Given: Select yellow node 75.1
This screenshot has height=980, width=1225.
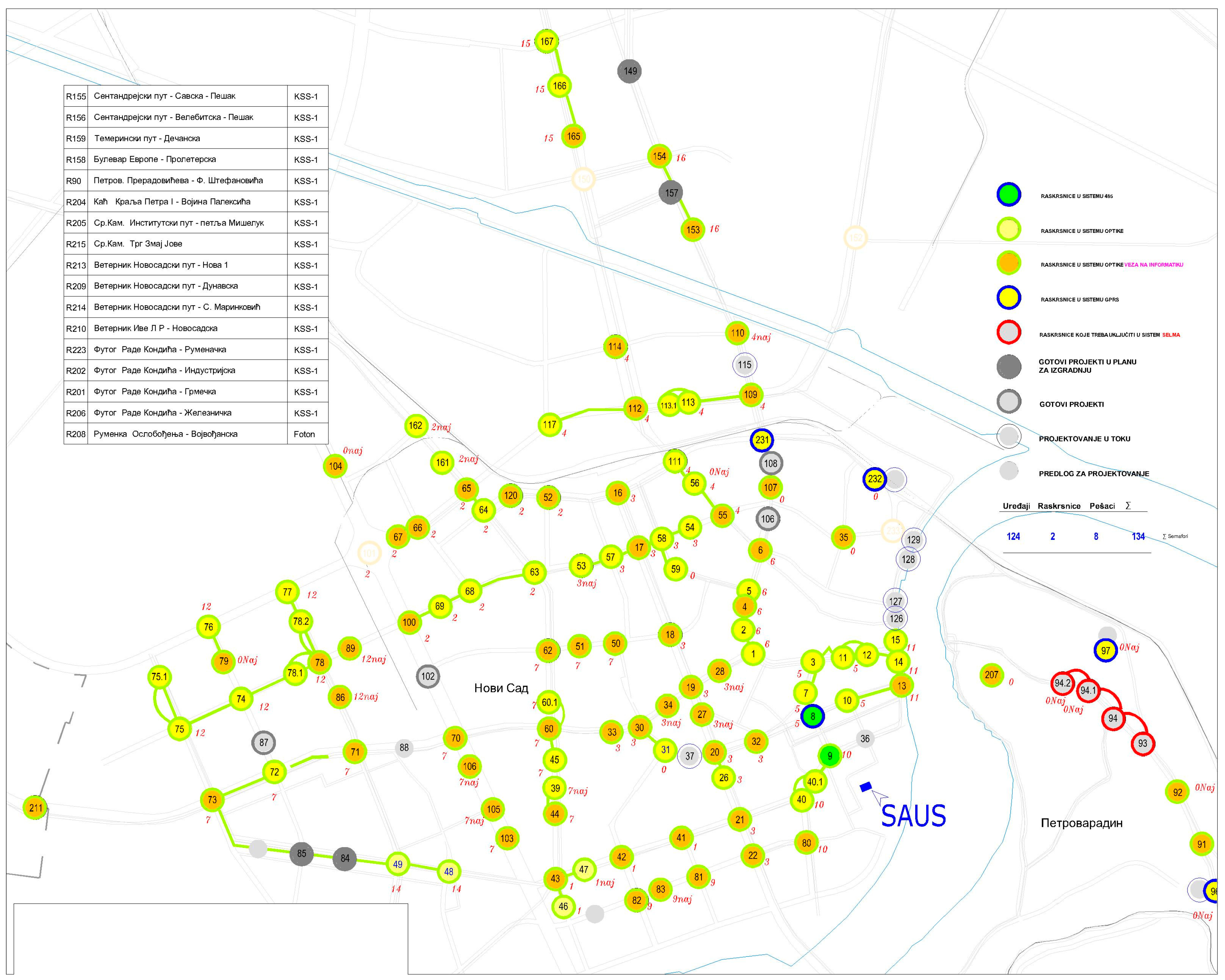Looking at the screenshot, I should (x=160, y=676).
